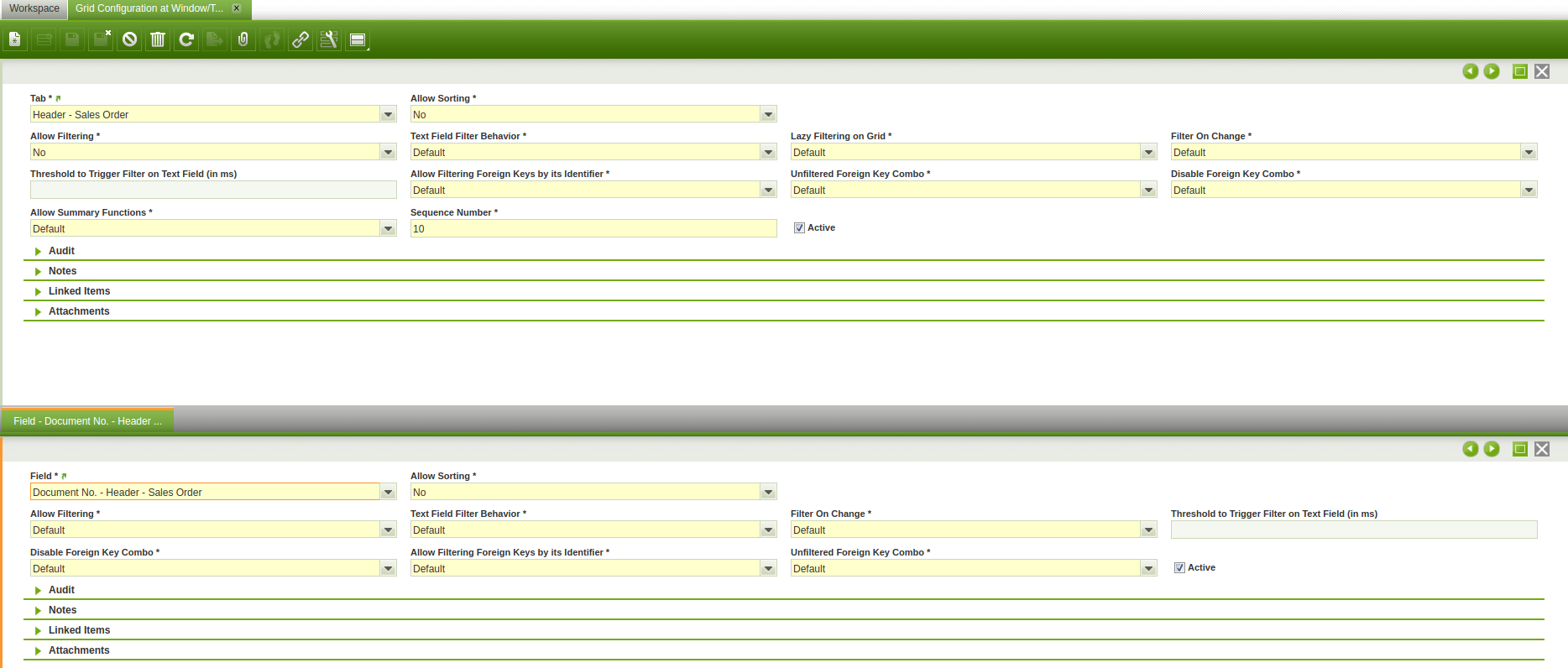Delete the record with the trash icon
1568x668 pixels.
158,39
